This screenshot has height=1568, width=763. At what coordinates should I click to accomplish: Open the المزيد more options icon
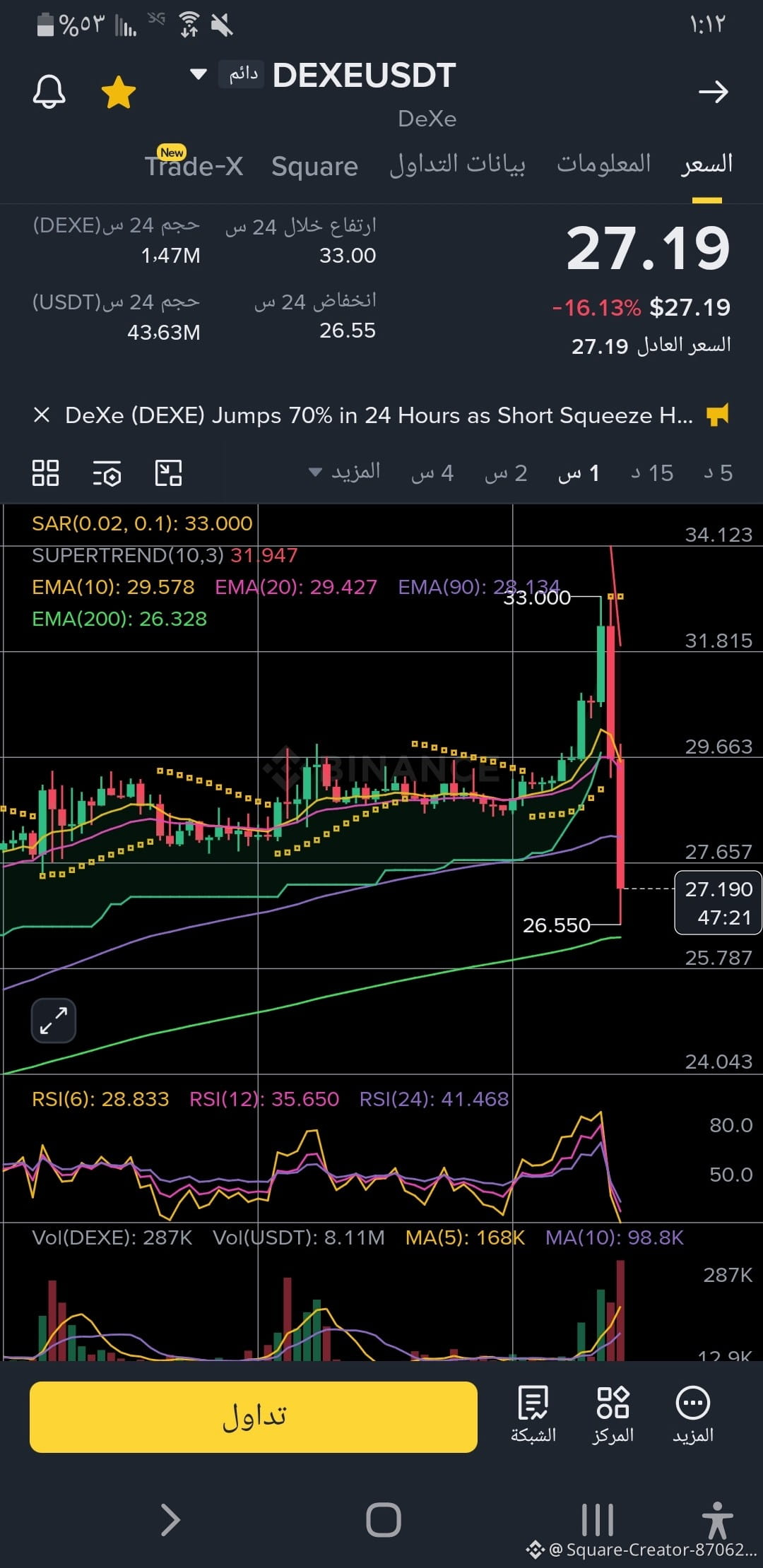[x=693, y=1415]
